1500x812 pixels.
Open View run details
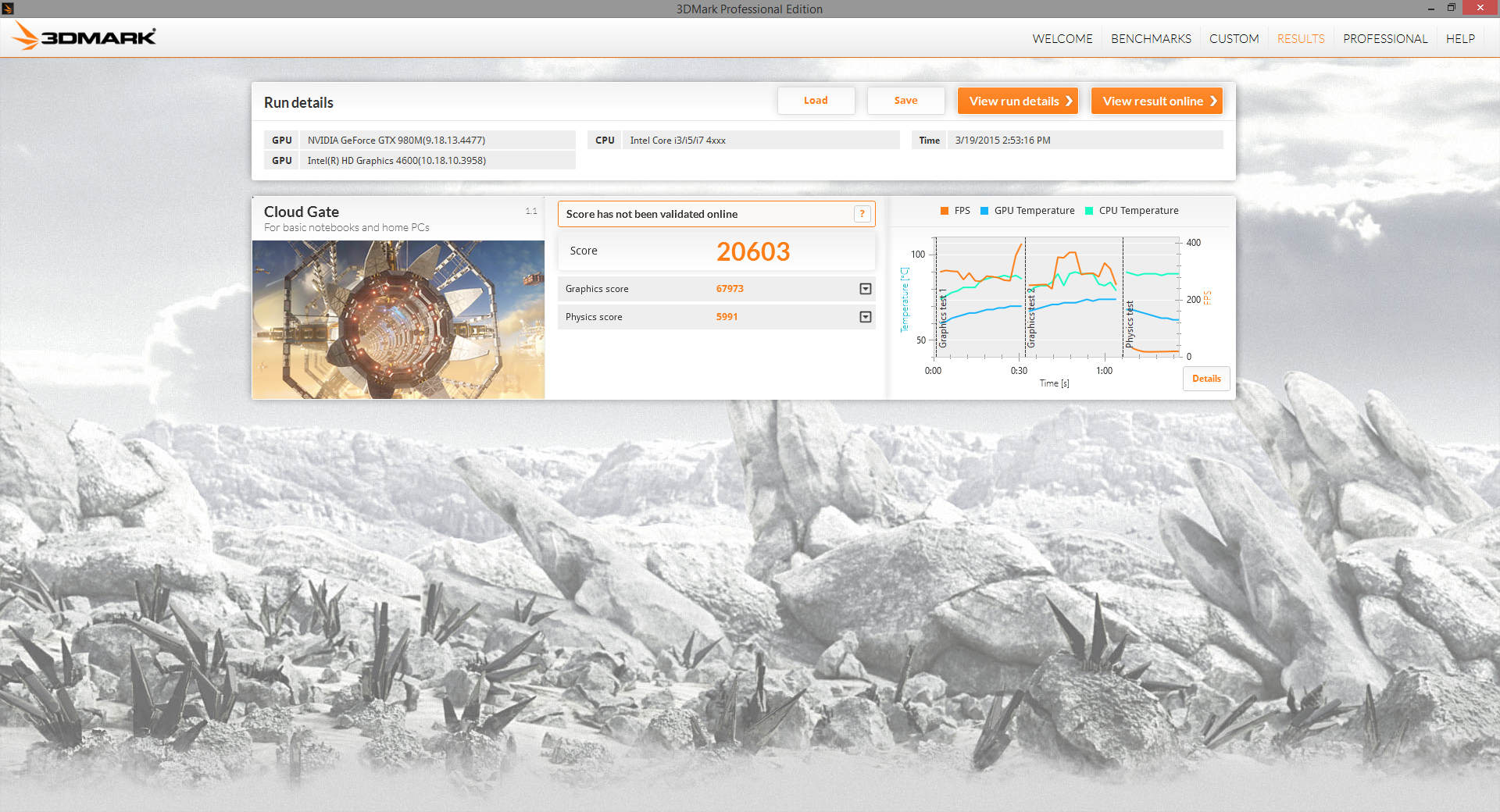(x=1018, y=101)
